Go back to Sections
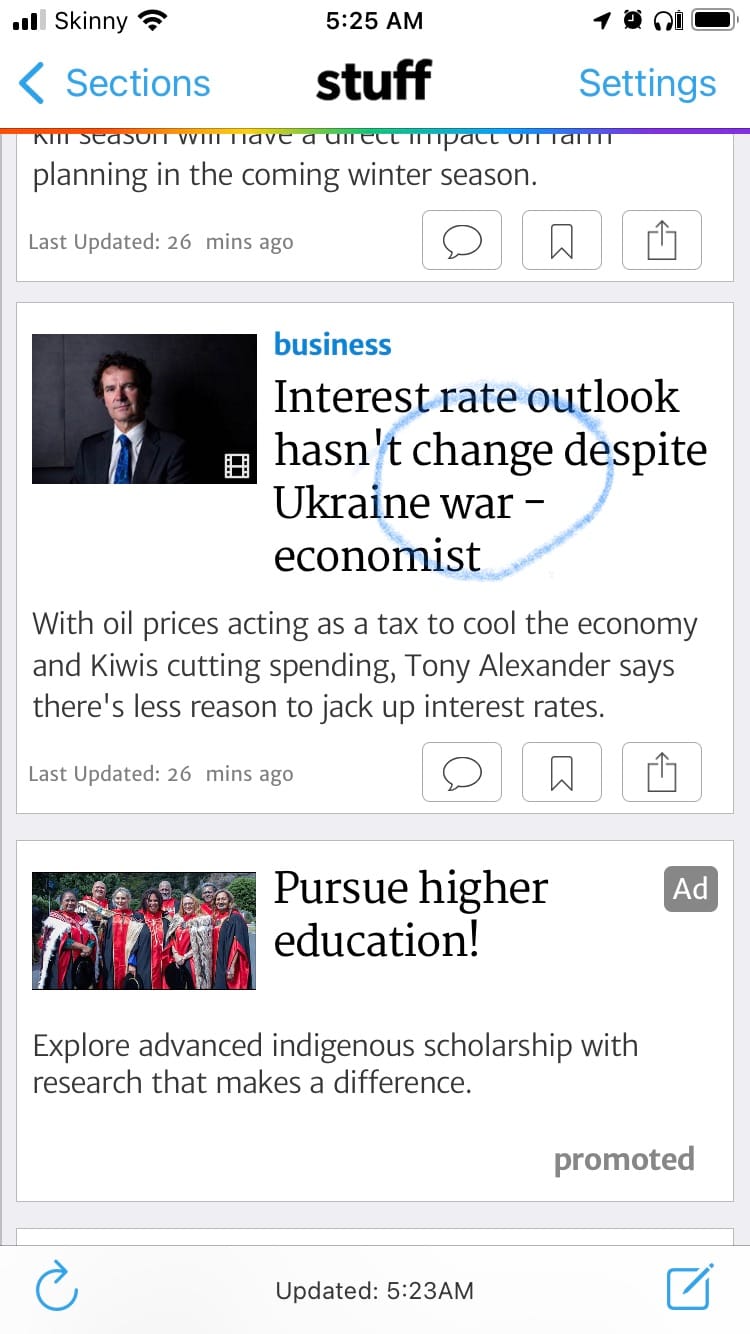Viewport: 750px width, 1334px height. 114,83
